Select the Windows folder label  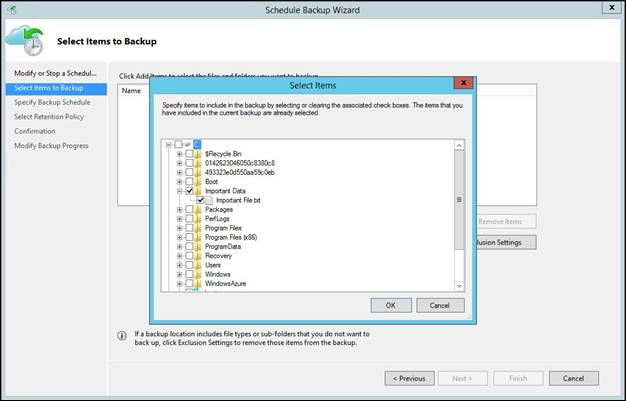click(x=218, y=274)
